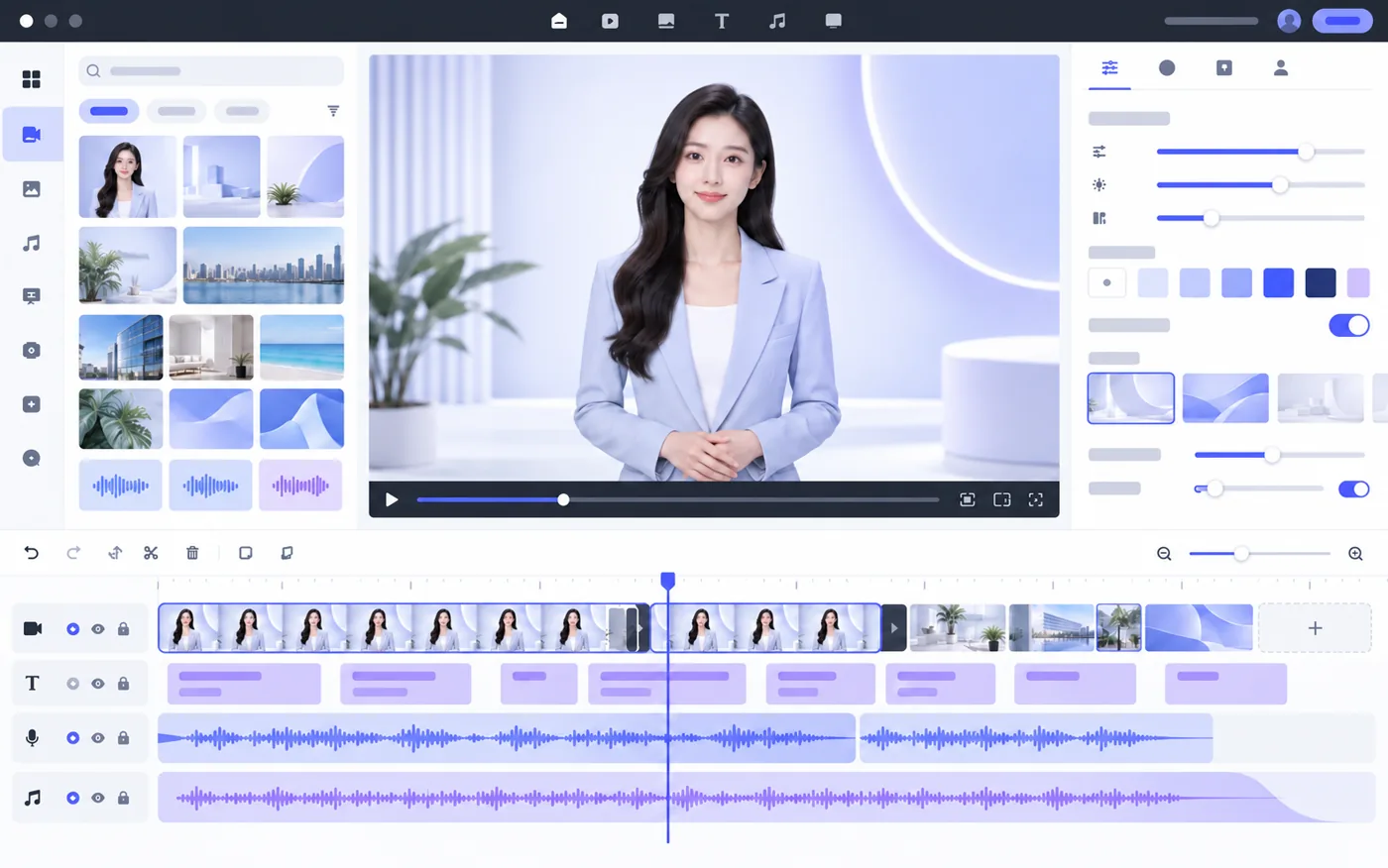Click the music note icon in top bar
The width and height of the screenshot is (1388, 868).
point(777,21)
